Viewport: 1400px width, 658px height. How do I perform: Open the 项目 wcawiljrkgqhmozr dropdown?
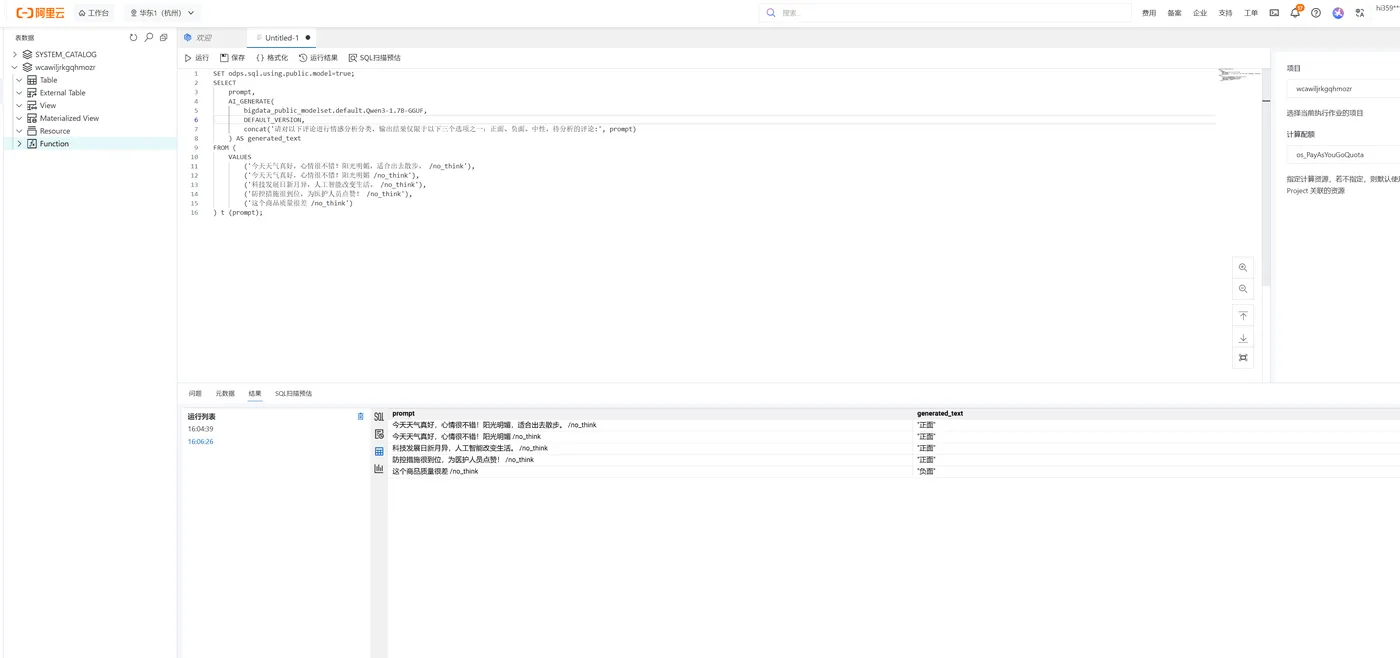(1343, 89)
